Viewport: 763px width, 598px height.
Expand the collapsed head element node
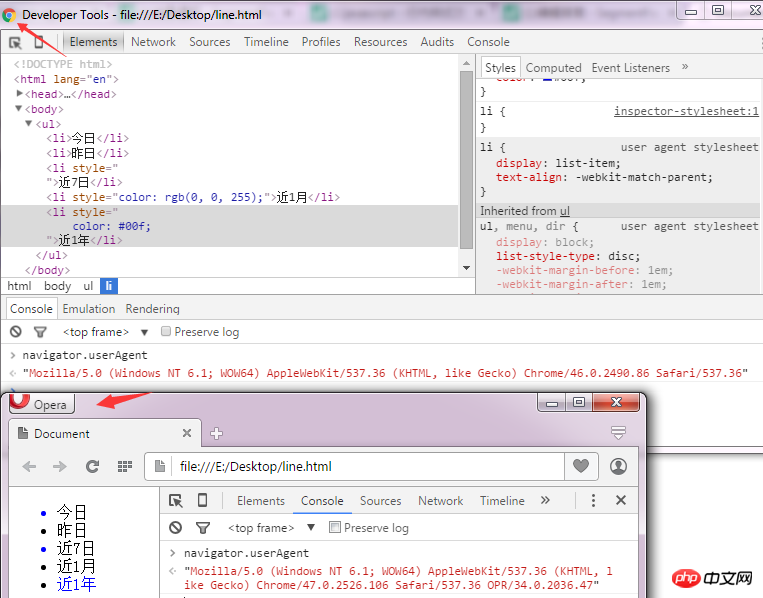tap(20, 94)
